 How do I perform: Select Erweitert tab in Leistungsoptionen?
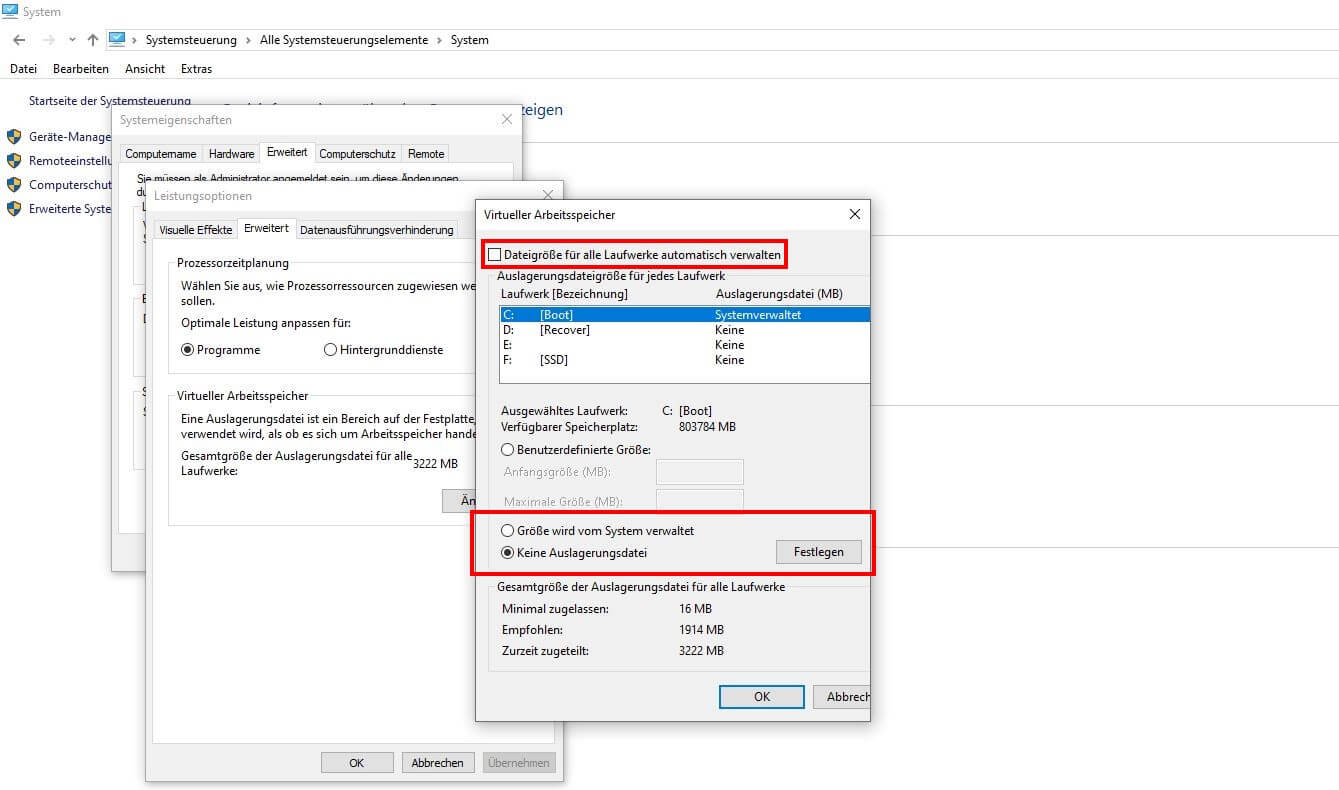click(x=267, y=228)
